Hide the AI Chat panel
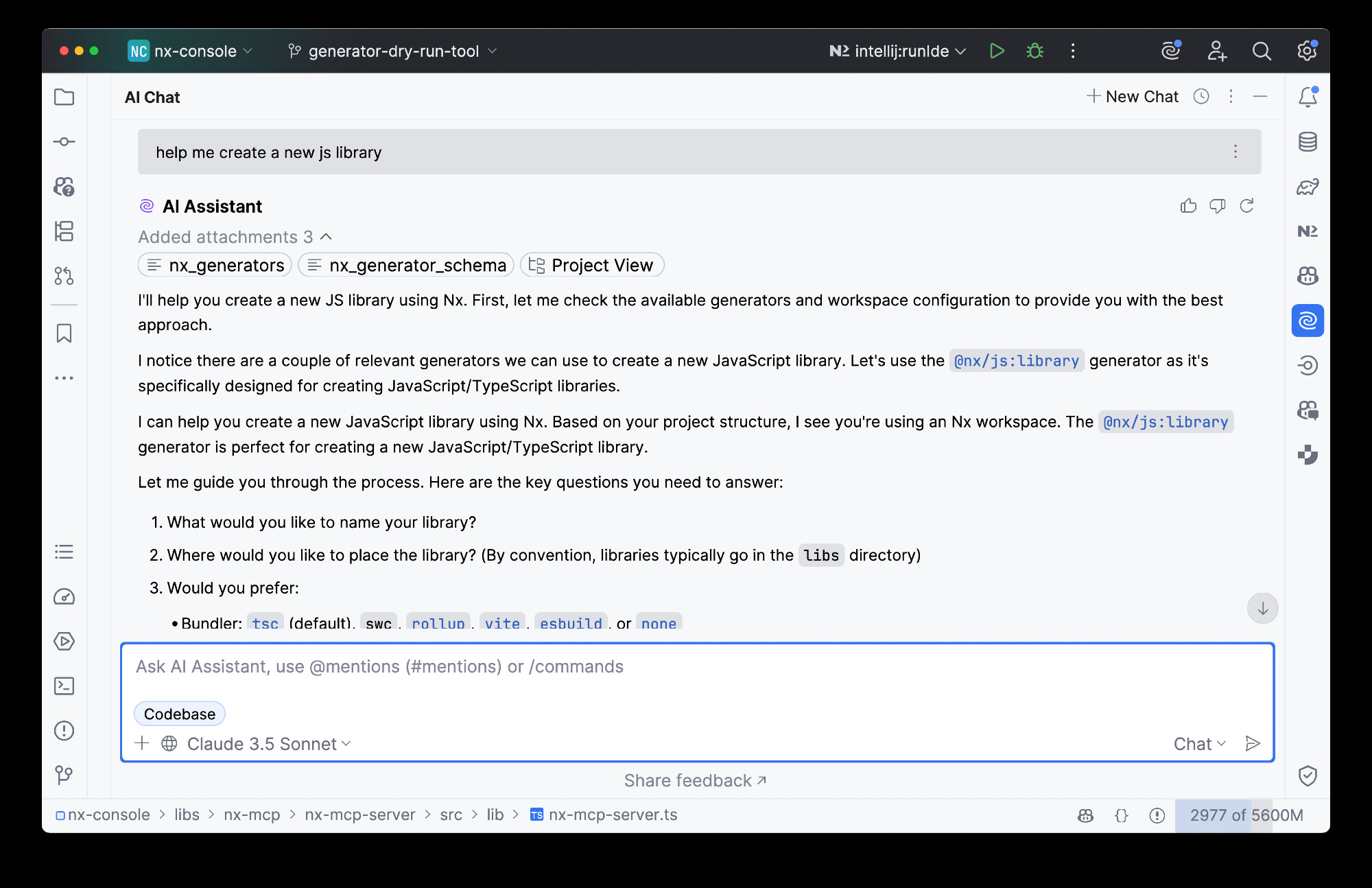The image size is (1372, 888). [x=1259, y=97]
